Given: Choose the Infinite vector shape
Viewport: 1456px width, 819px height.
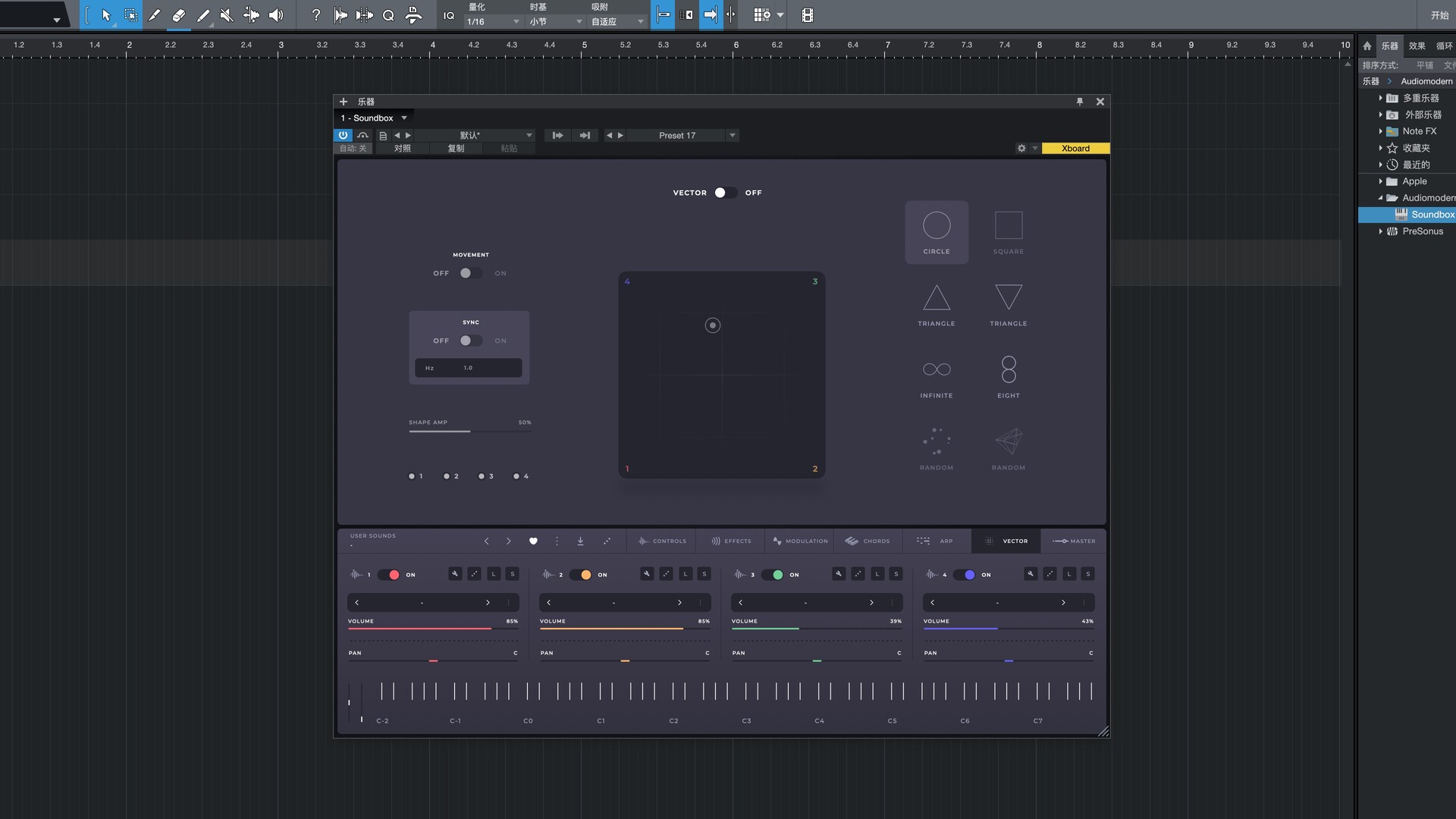Looking at the screenshot, I should coord(937,376).
